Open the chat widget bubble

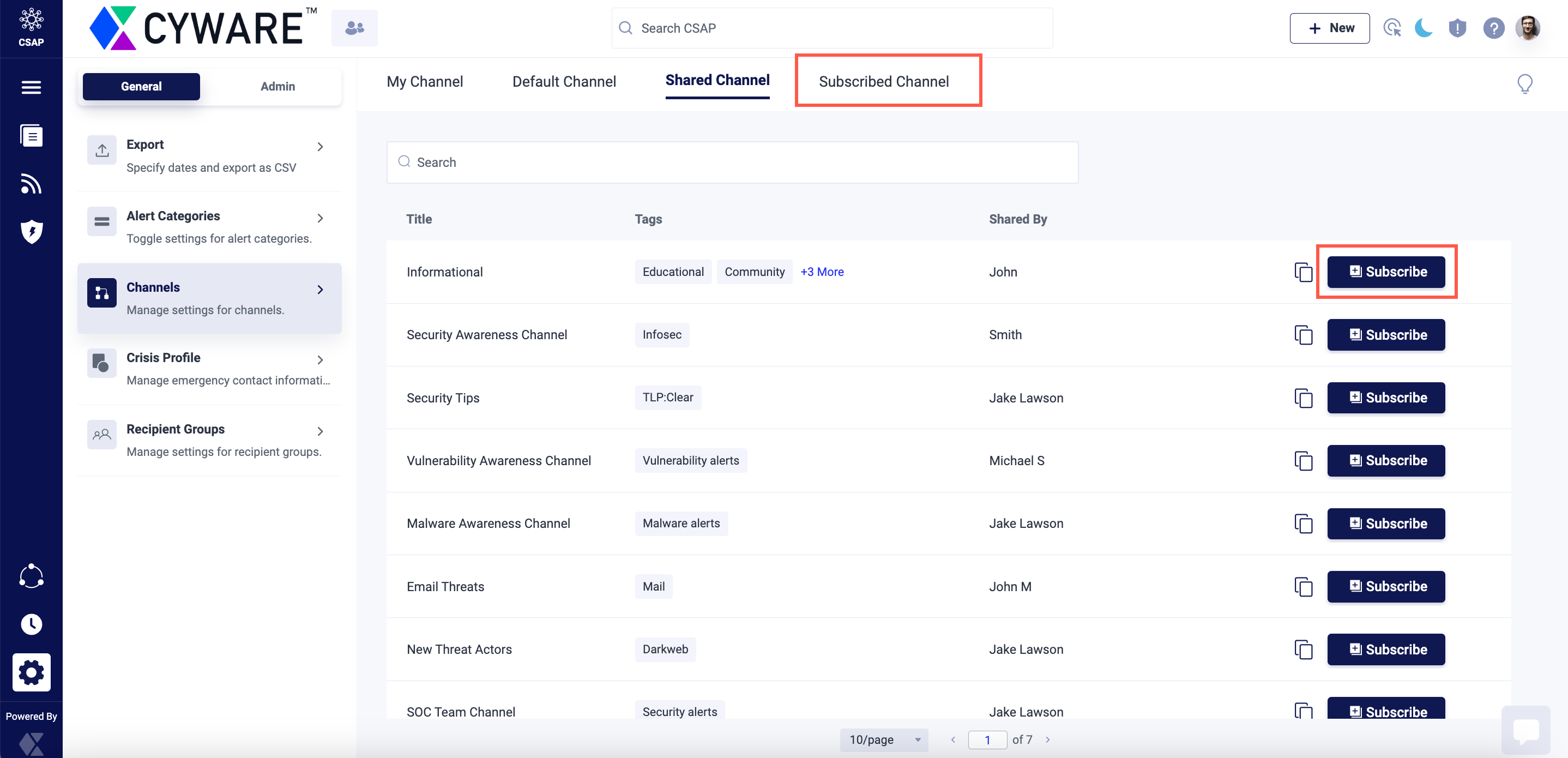[x=1525, y=730]
